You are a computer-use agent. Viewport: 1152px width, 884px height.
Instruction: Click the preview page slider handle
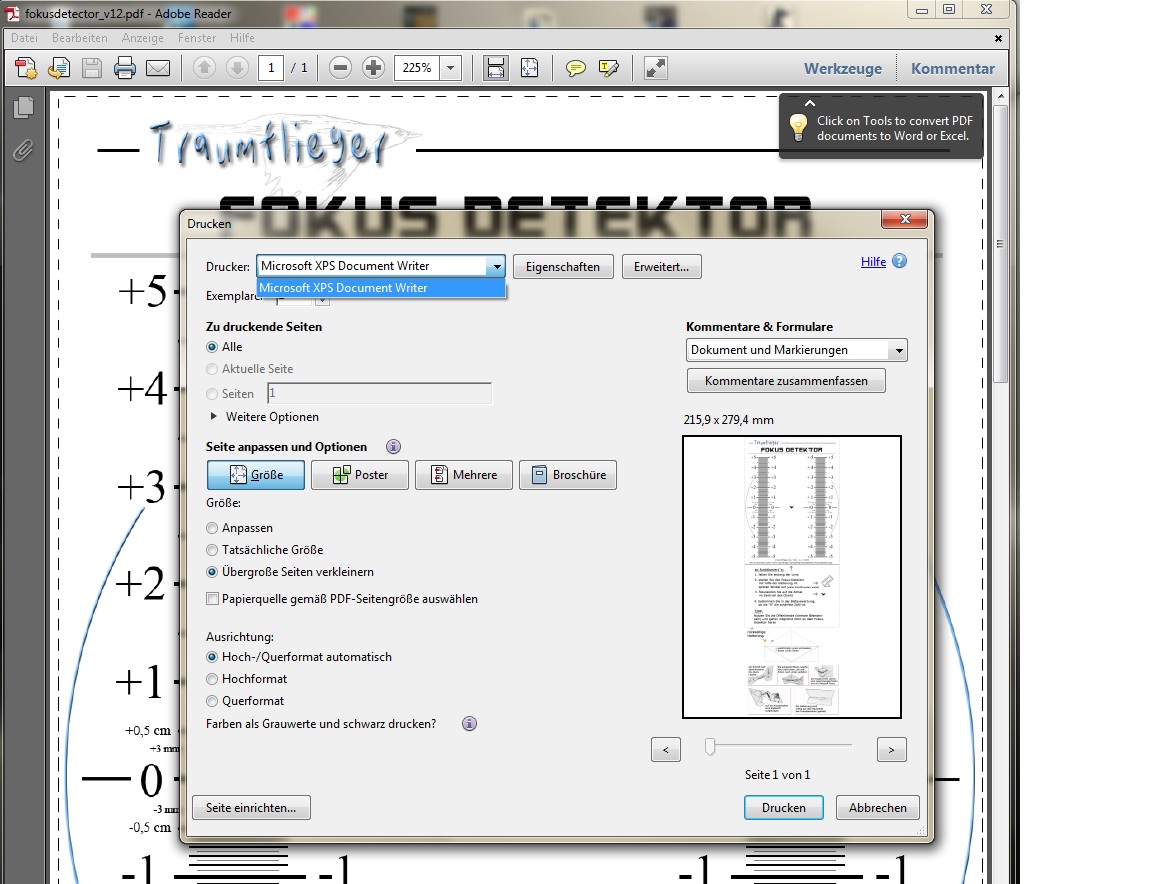(x=710, y=747)
